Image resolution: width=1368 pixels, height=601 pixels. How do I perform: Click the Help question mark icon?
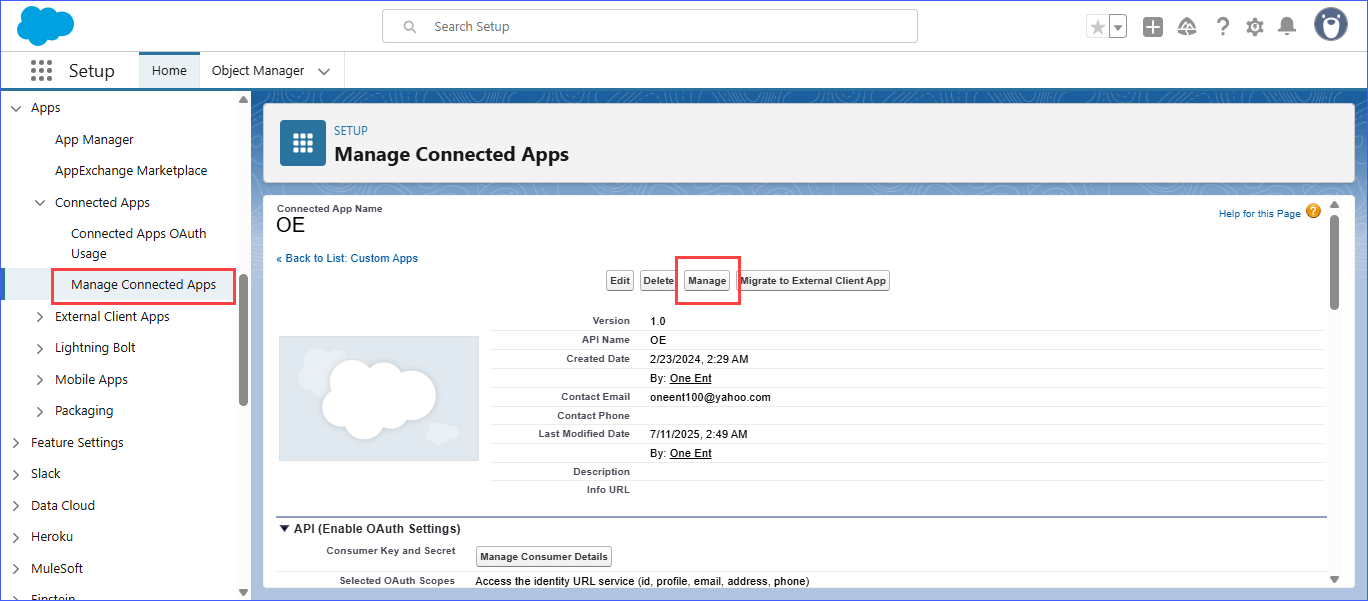click(x=1222, y=27)
